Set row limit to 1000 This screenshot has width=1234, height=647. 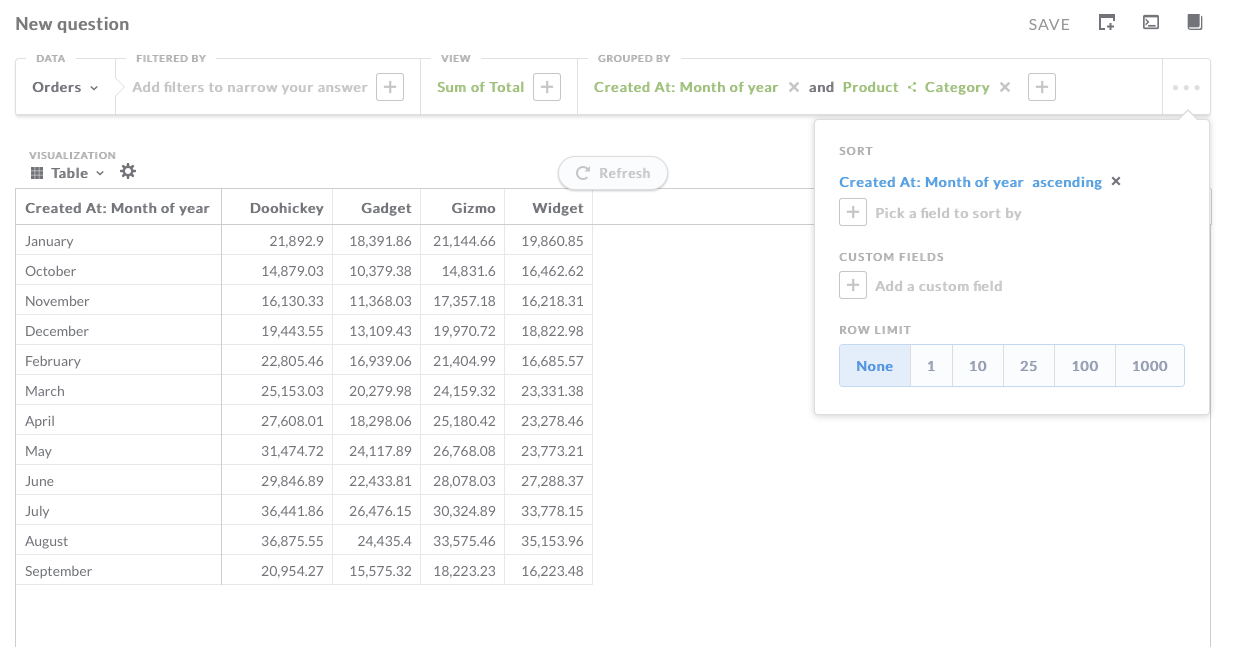coord(1149,366)
